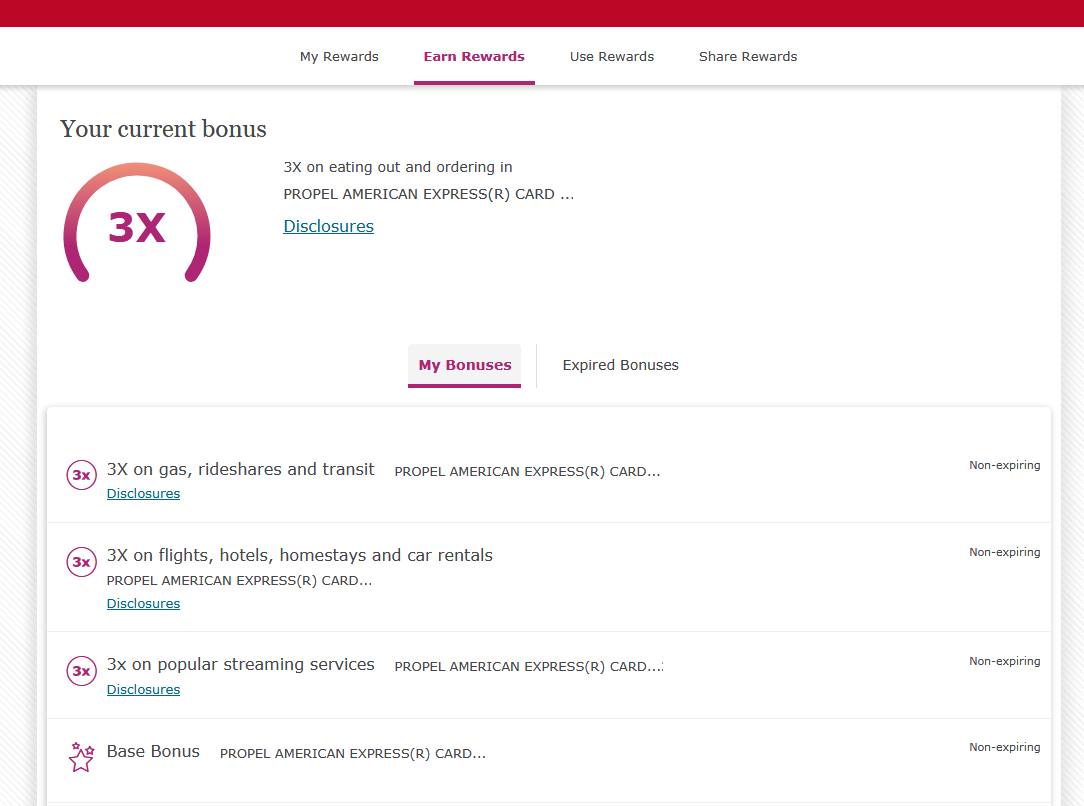Click Non-expiring label in streaming services row
Viewport: 1084px width, 806px height.
point(1004,662)
